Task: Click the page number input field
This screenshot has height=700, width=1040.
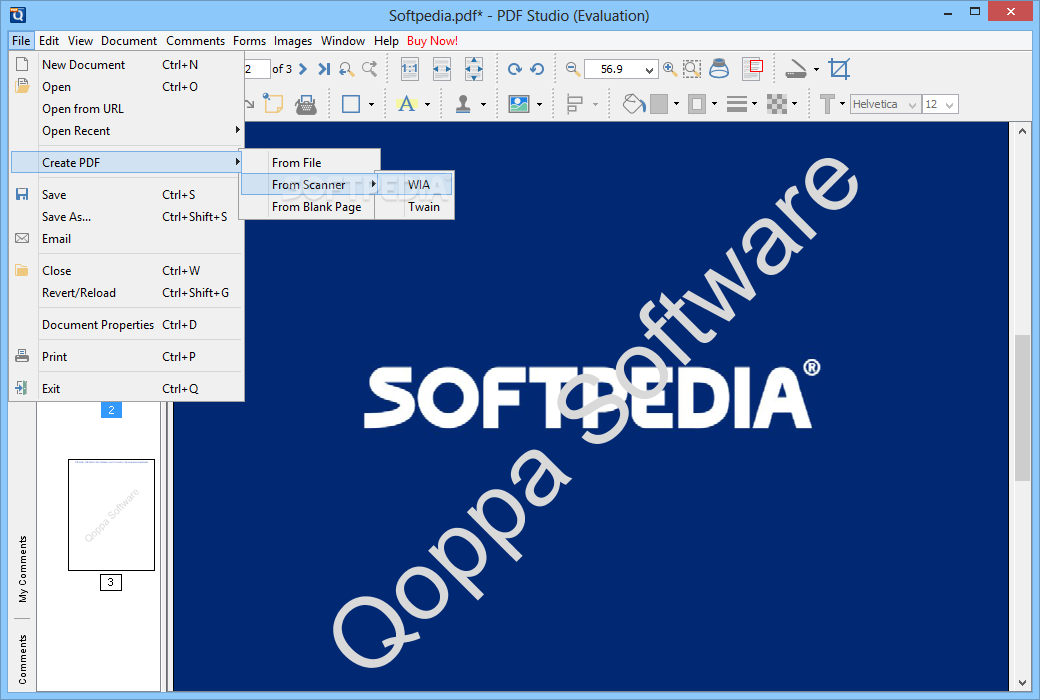Action: tap(257, 69)
